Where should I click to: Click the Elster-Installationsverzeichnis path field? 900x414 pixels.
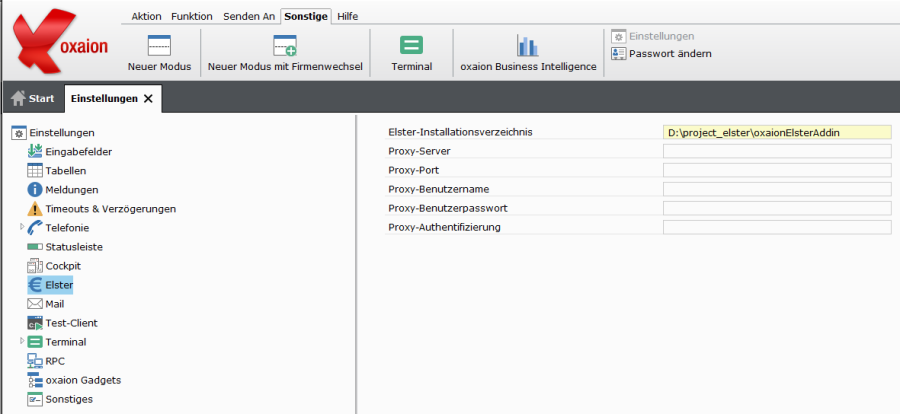777,133
